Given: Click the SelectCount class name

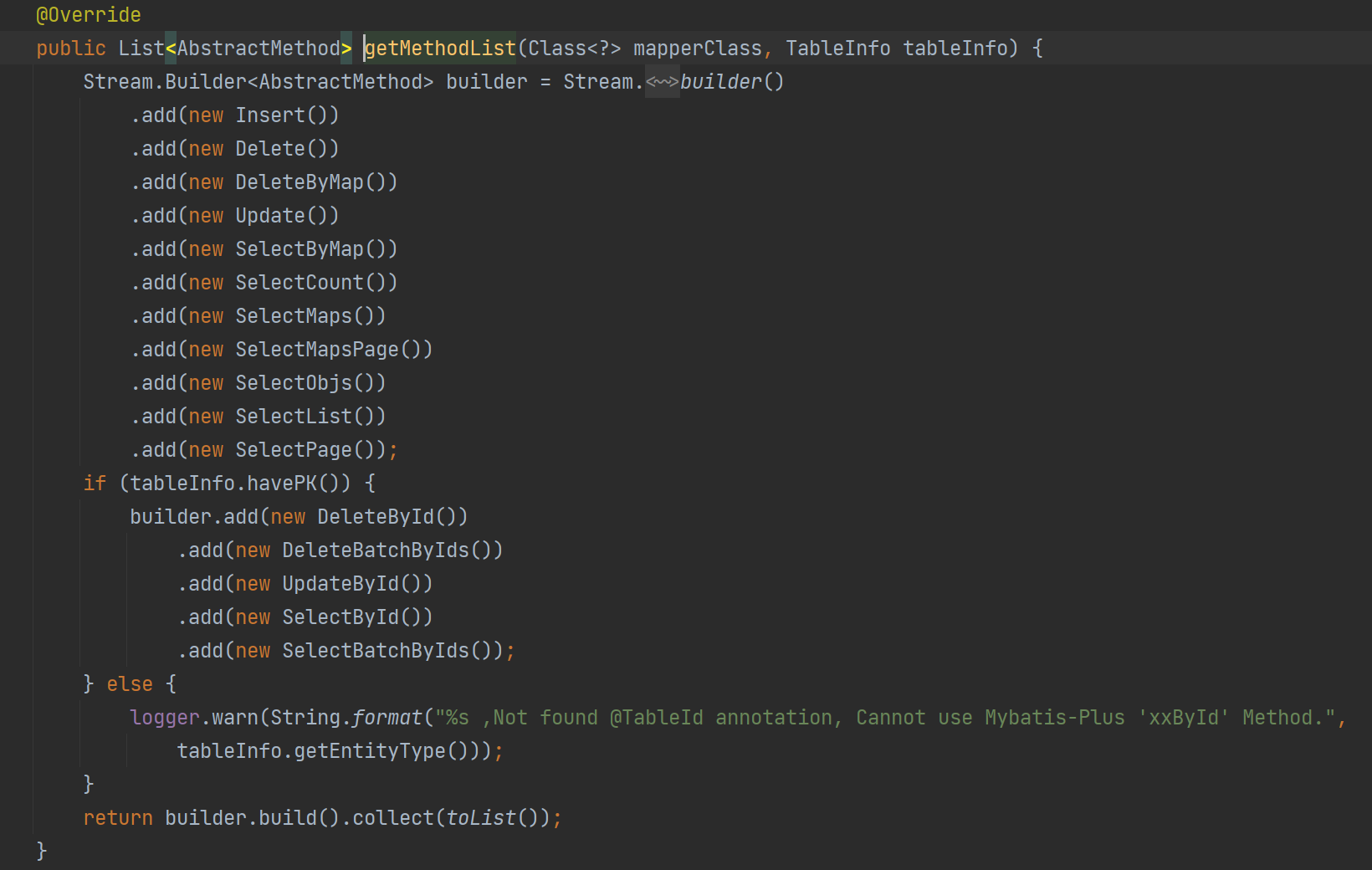Looking at the screenshot, I should [x=299, y=283].
